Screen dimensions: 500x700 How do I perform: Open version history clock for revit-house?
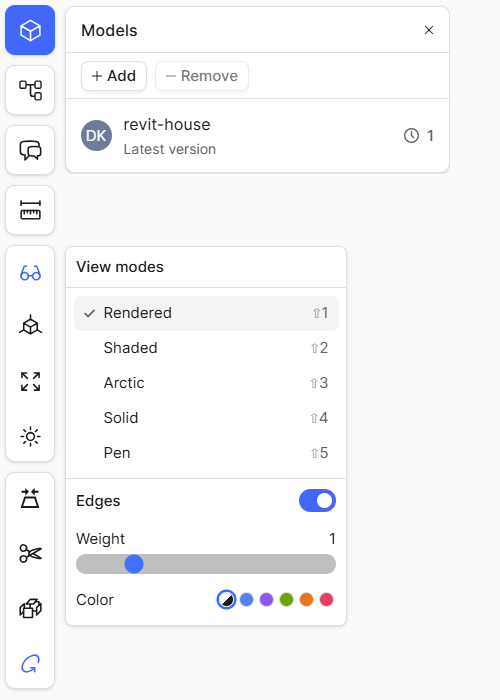(x=419, y=136)
